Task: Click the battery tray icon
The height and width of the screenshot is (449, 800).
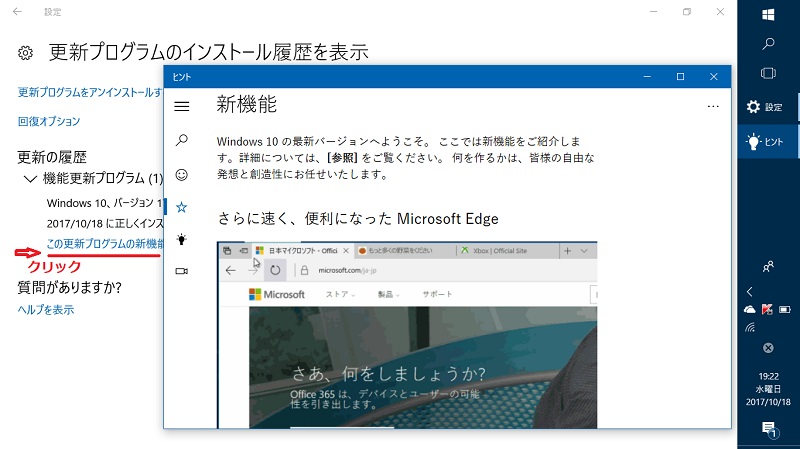Action: click(x=785, y=309)
